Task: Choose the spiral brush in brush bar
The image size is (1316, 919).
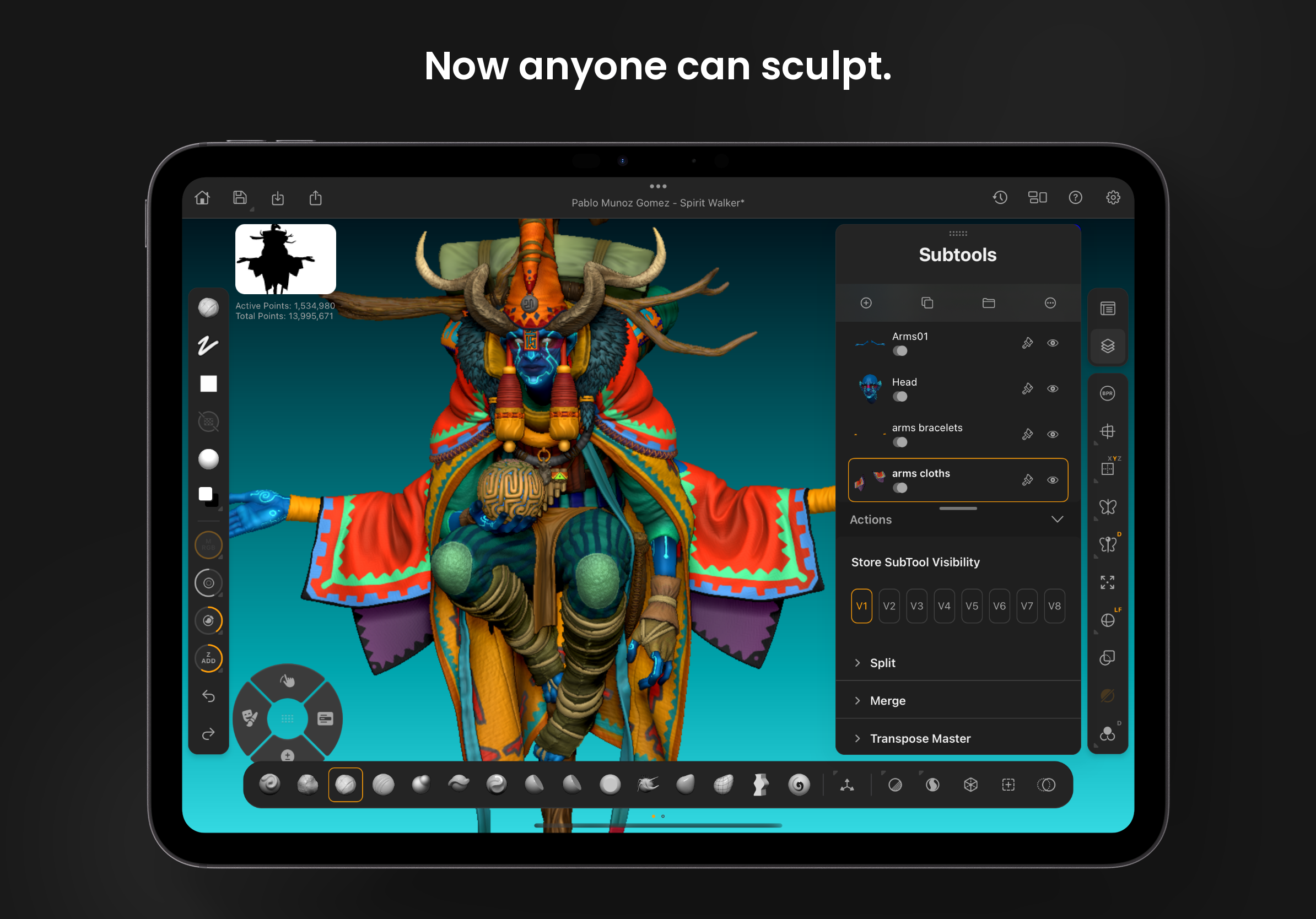Action: [799, 785]
